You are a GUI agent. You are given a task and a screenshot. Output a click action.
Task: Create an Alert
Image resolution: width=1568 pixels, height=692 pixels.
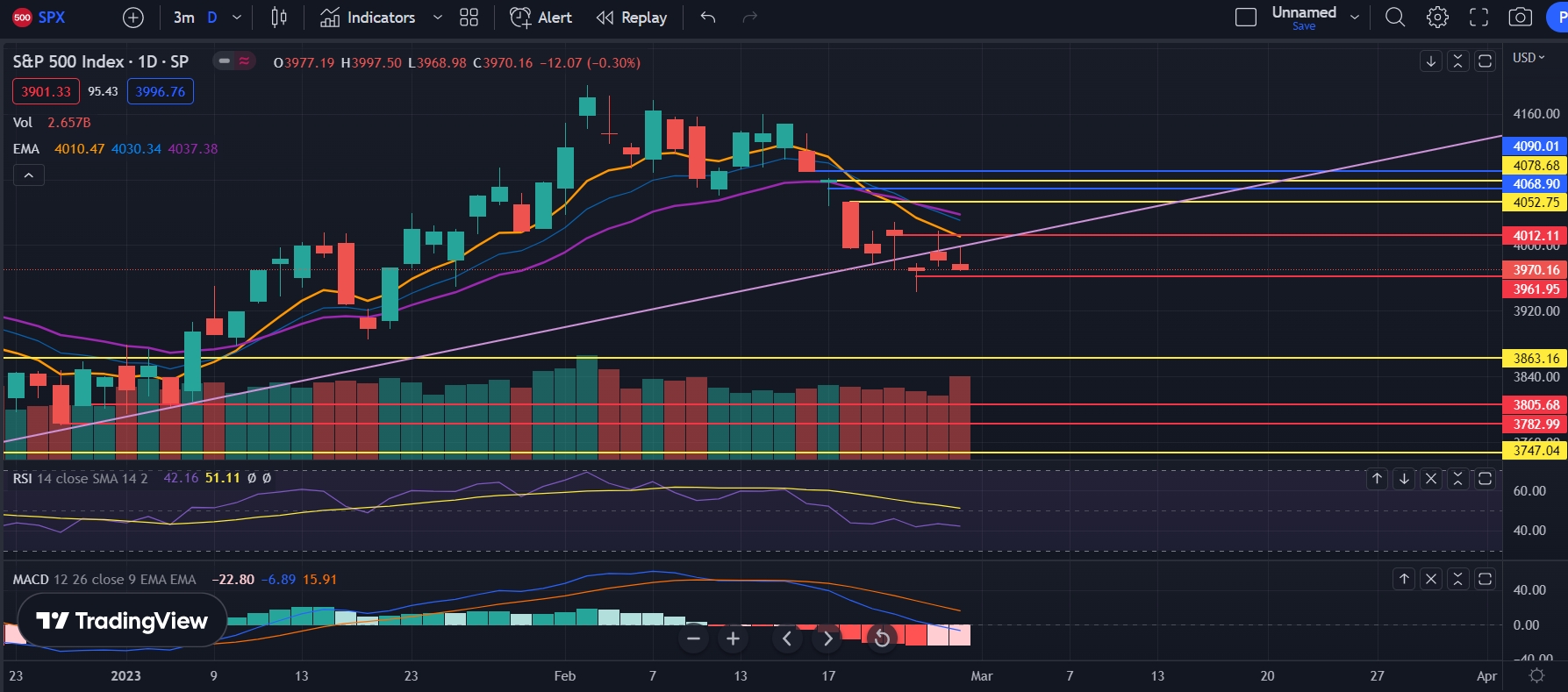pos(541,18)
